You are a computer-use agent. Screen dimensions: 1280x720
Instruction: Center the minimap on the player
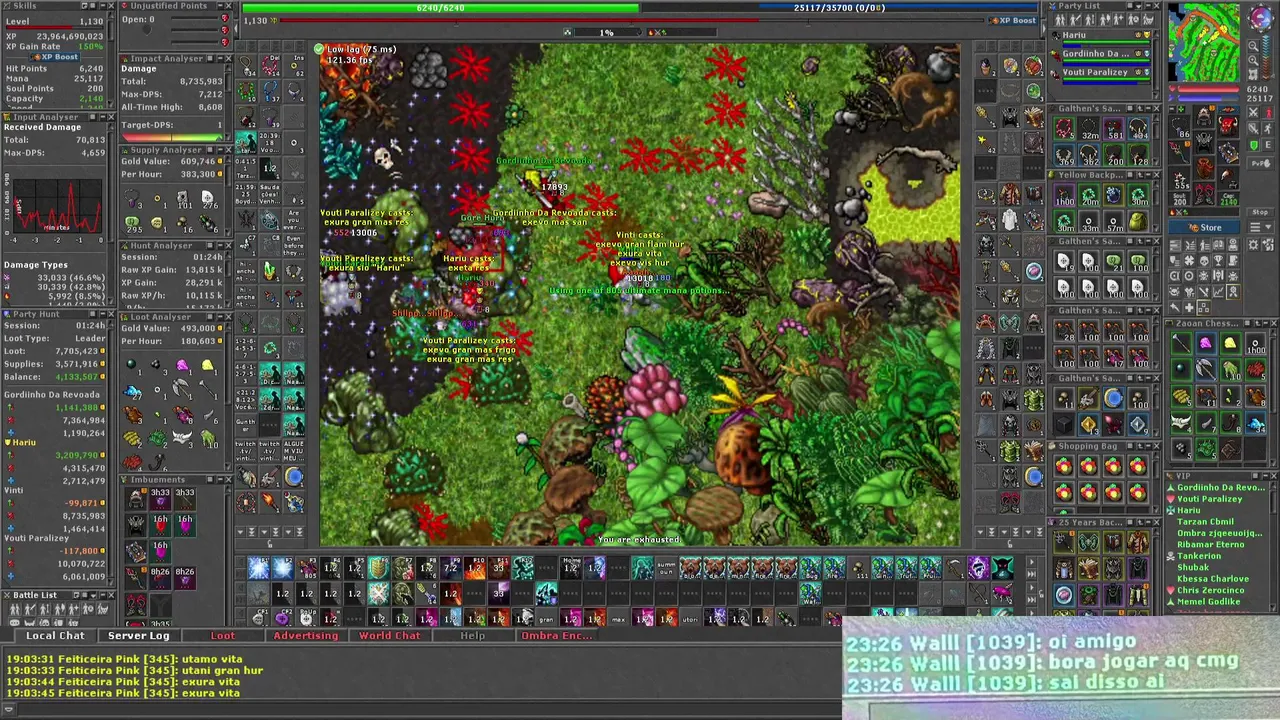point(1253,74)
